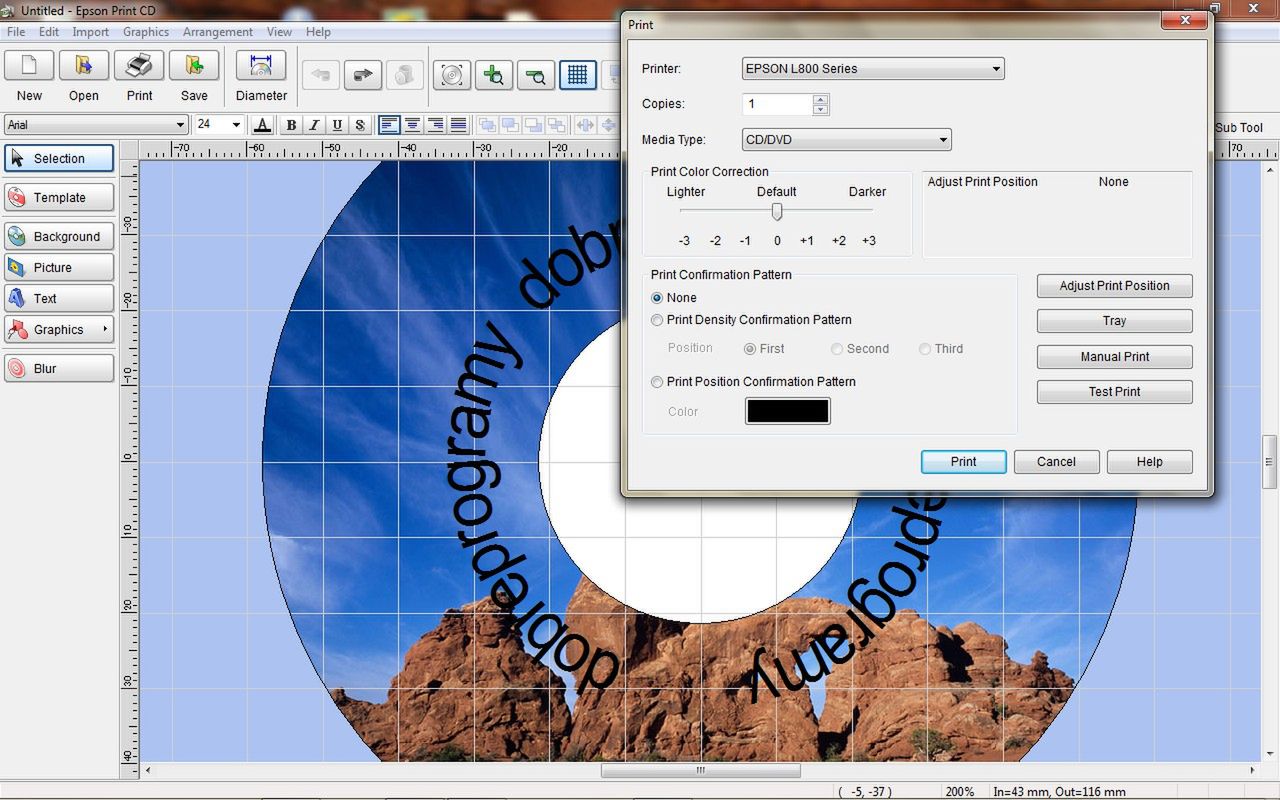Click the zoom out magnifier icon
The height and width of the screenshot is (800, 1280).
(x=536, y=75)
